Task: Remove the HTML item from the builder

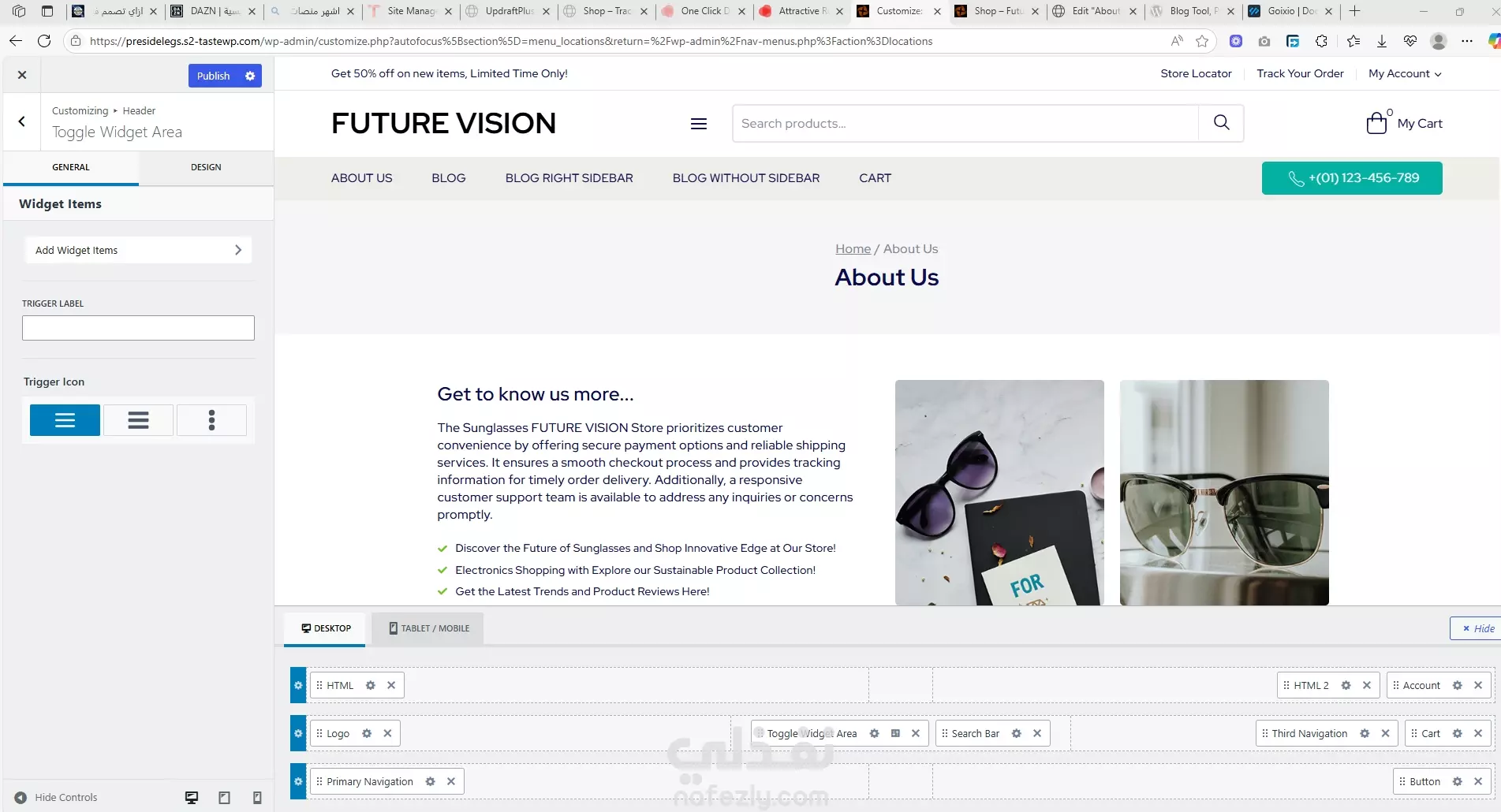Action: [x=391, y=685]
